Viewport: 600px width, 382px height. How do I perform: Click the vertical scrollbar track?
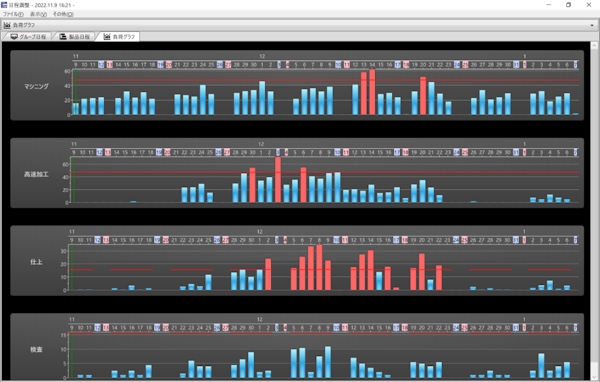click(594, 211)
